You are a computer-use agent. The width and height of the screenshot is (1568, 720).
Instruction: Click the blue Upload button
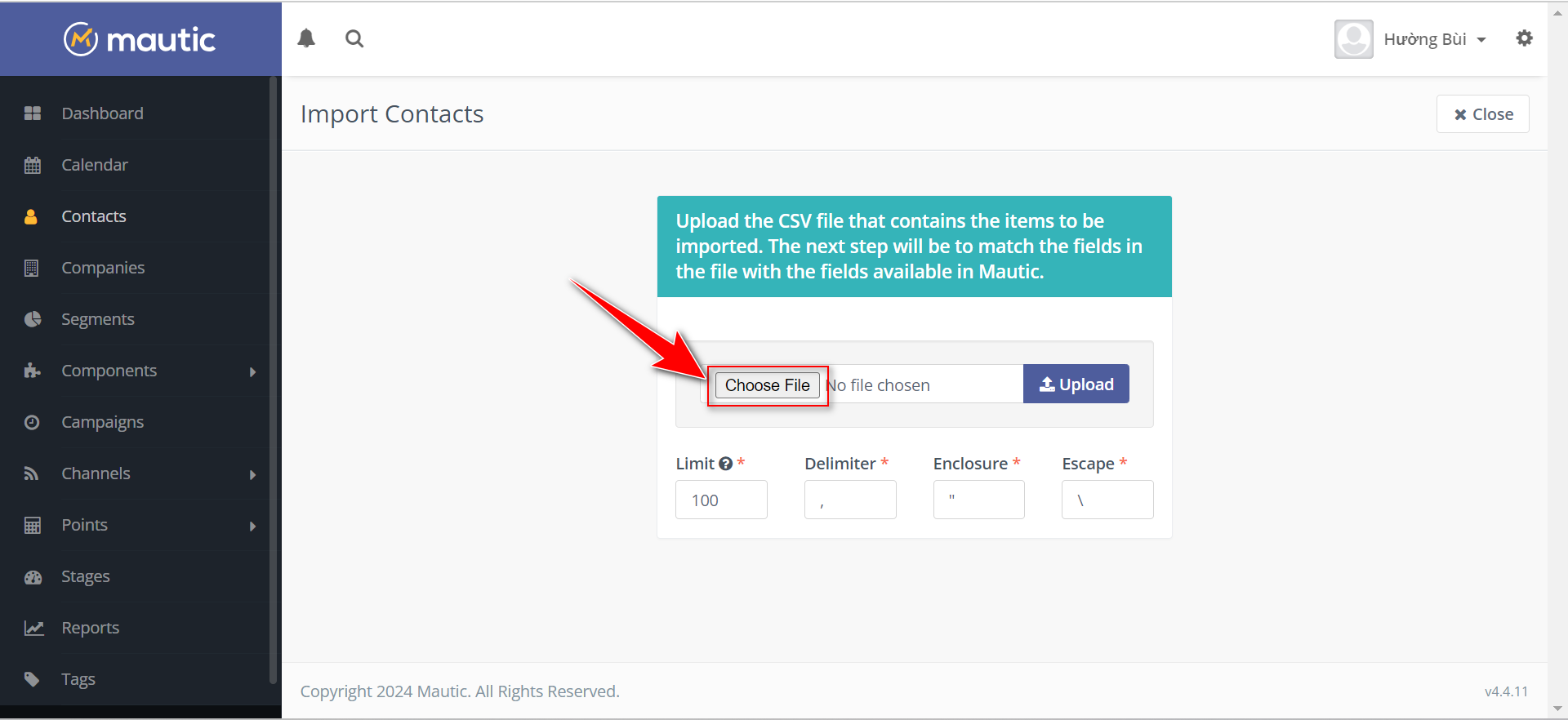coord(1076,384)
